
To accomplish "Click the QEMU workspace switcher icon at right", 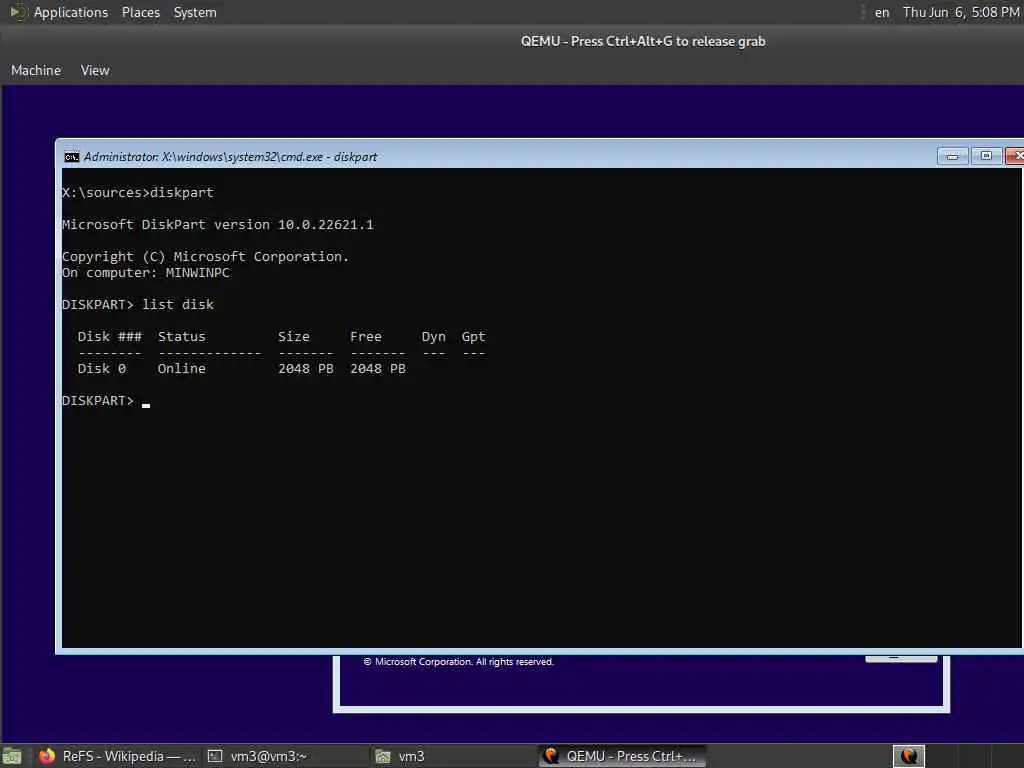I will click(908, 756).
